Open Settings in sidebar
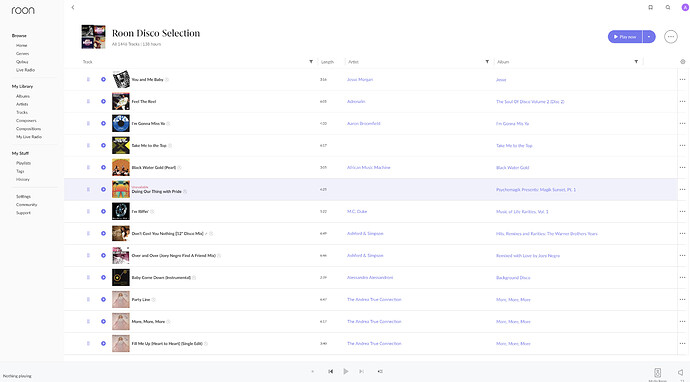The width and height of the screenshot is (690, 382). coord(23,196)
